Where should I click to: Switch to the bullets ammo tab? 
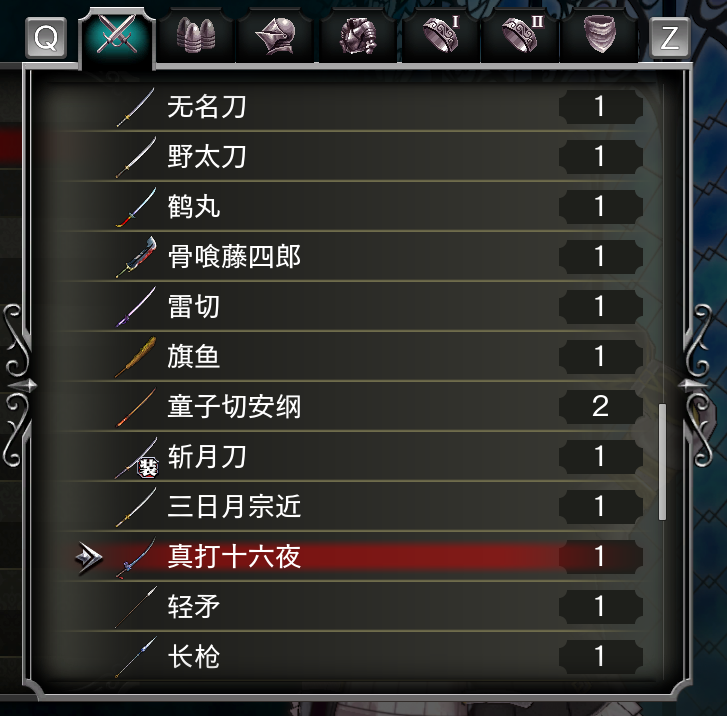pos(196,35)
